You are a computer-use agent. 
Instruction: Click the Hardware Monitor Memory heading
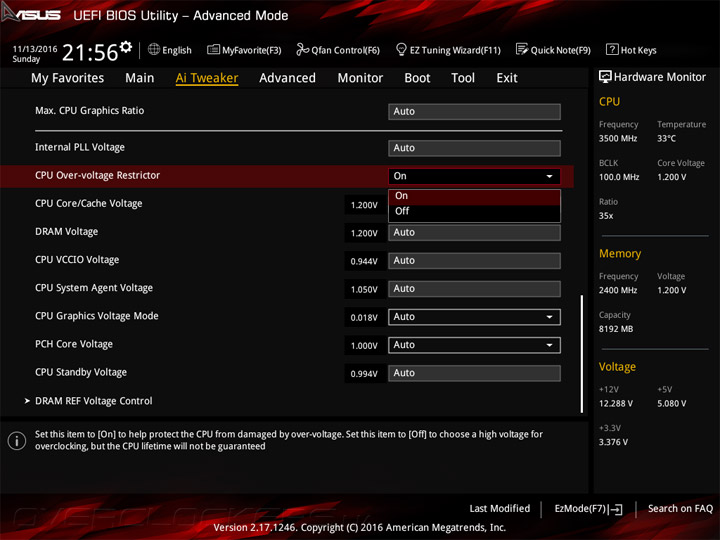pyautogui.click(x=620, y=253)
